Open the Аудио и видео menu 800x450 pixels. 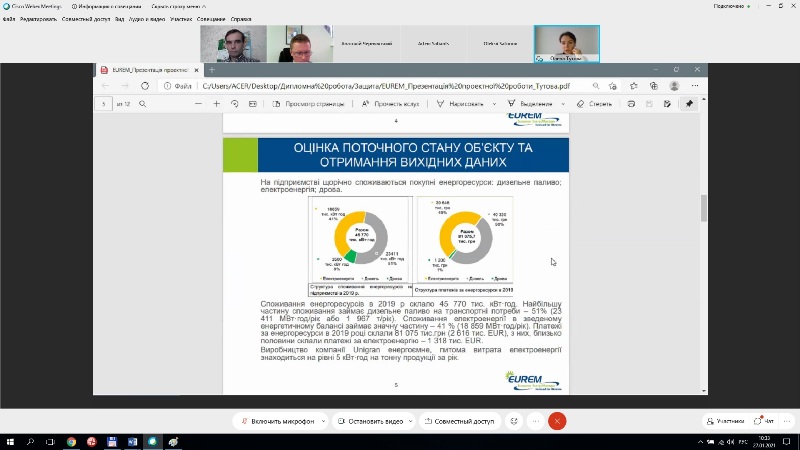pyautogui.click(x=147, y=18)
